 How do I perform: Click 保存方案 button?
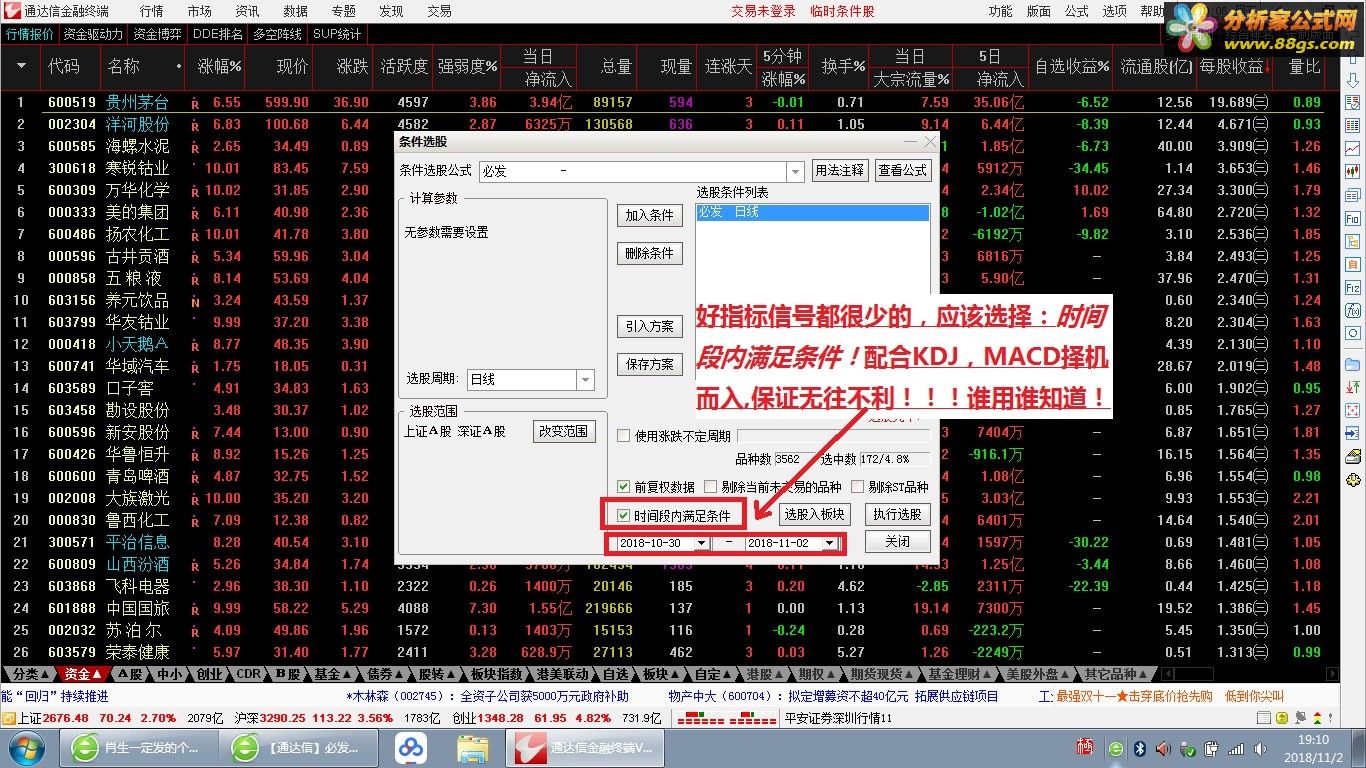coord(650,364)
